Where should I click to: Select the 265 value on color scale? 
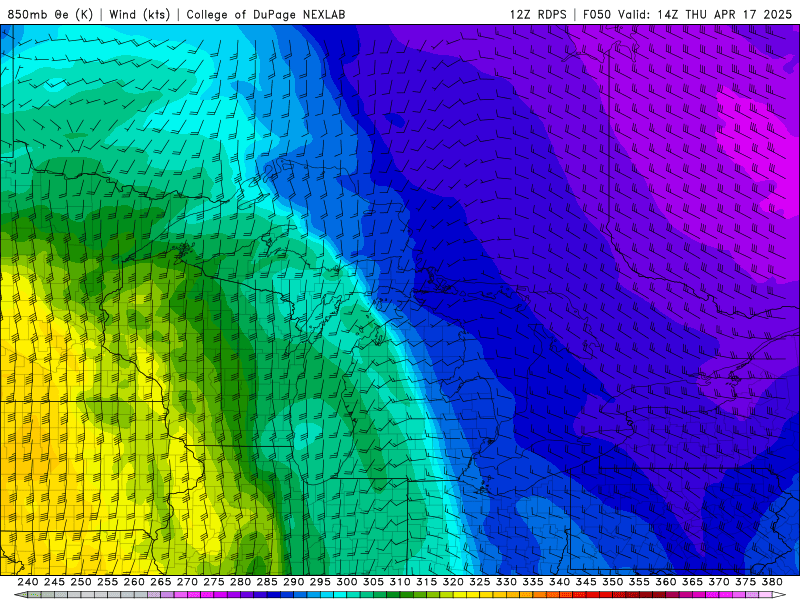point(161,582)
